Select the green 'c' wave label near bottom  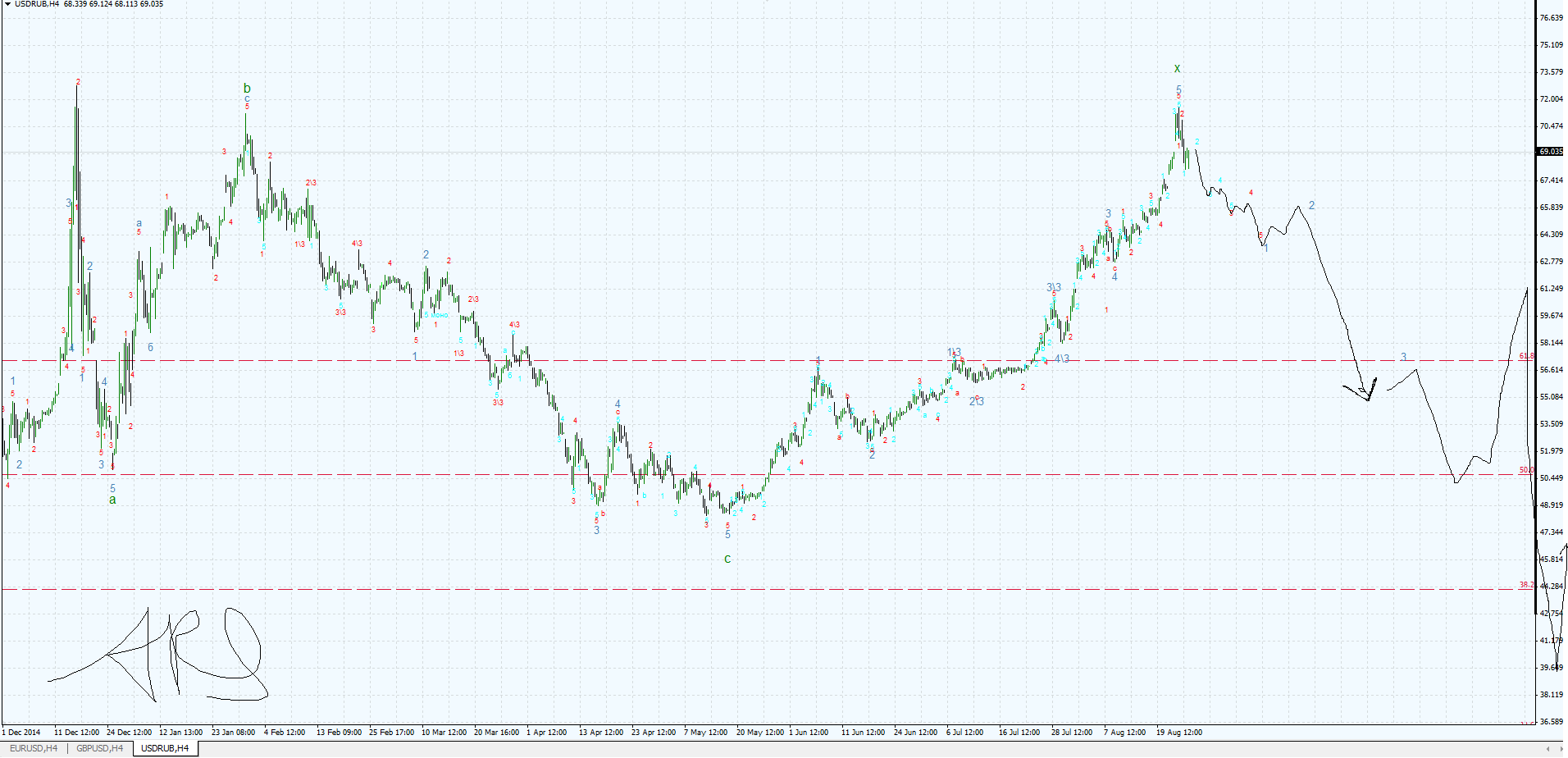pos(727,559)
